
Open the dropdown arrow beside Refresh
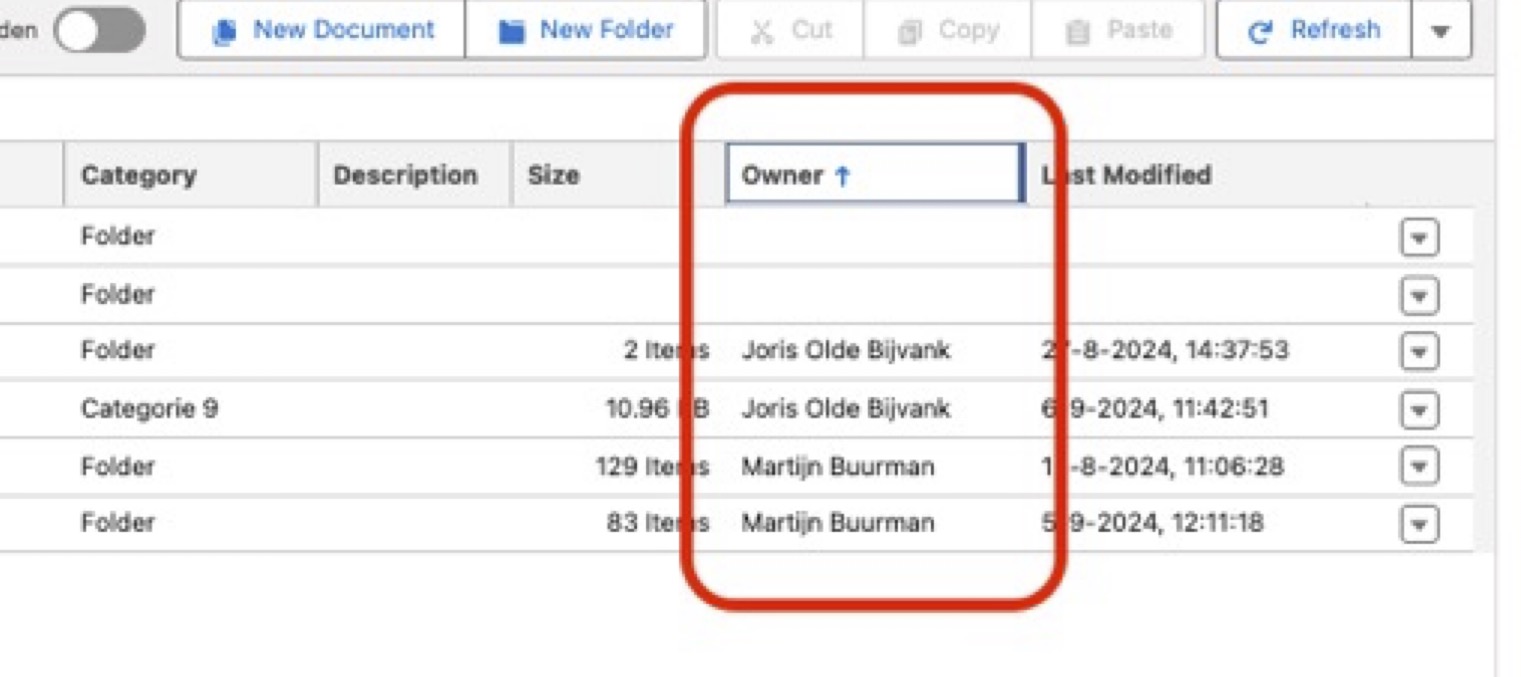click(1441, 30)
